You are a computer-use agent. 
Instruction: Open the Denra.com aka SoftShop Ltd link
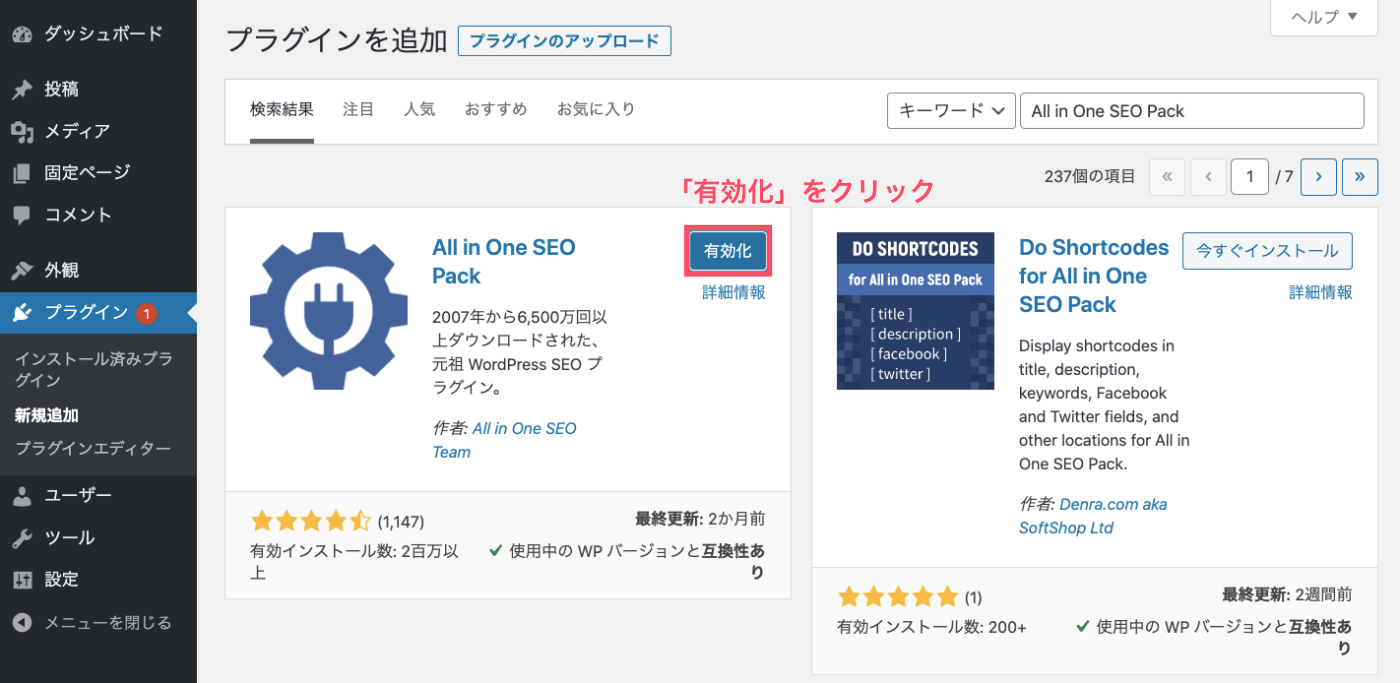(1093, 516)
